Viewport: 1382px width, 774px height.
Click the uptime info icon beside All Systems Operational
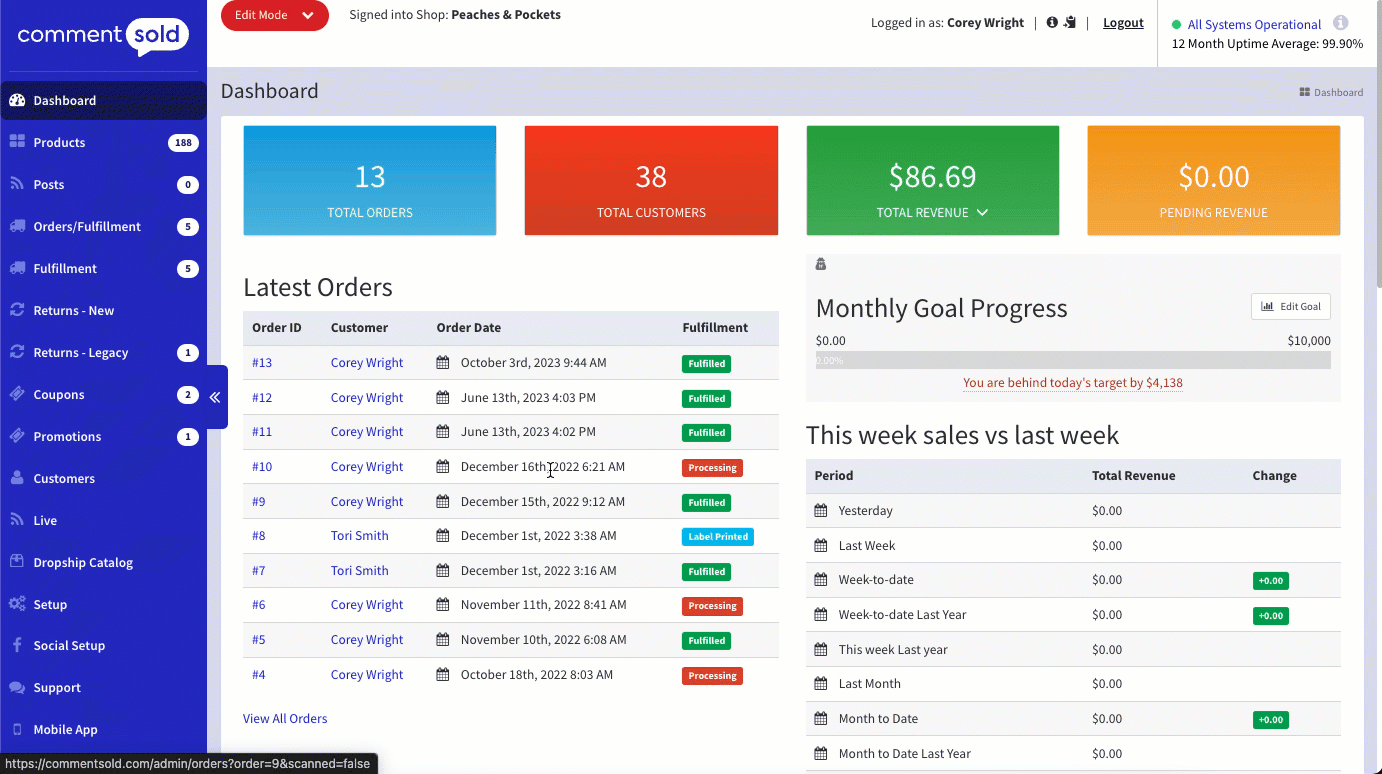click(x=1340, y=23)
